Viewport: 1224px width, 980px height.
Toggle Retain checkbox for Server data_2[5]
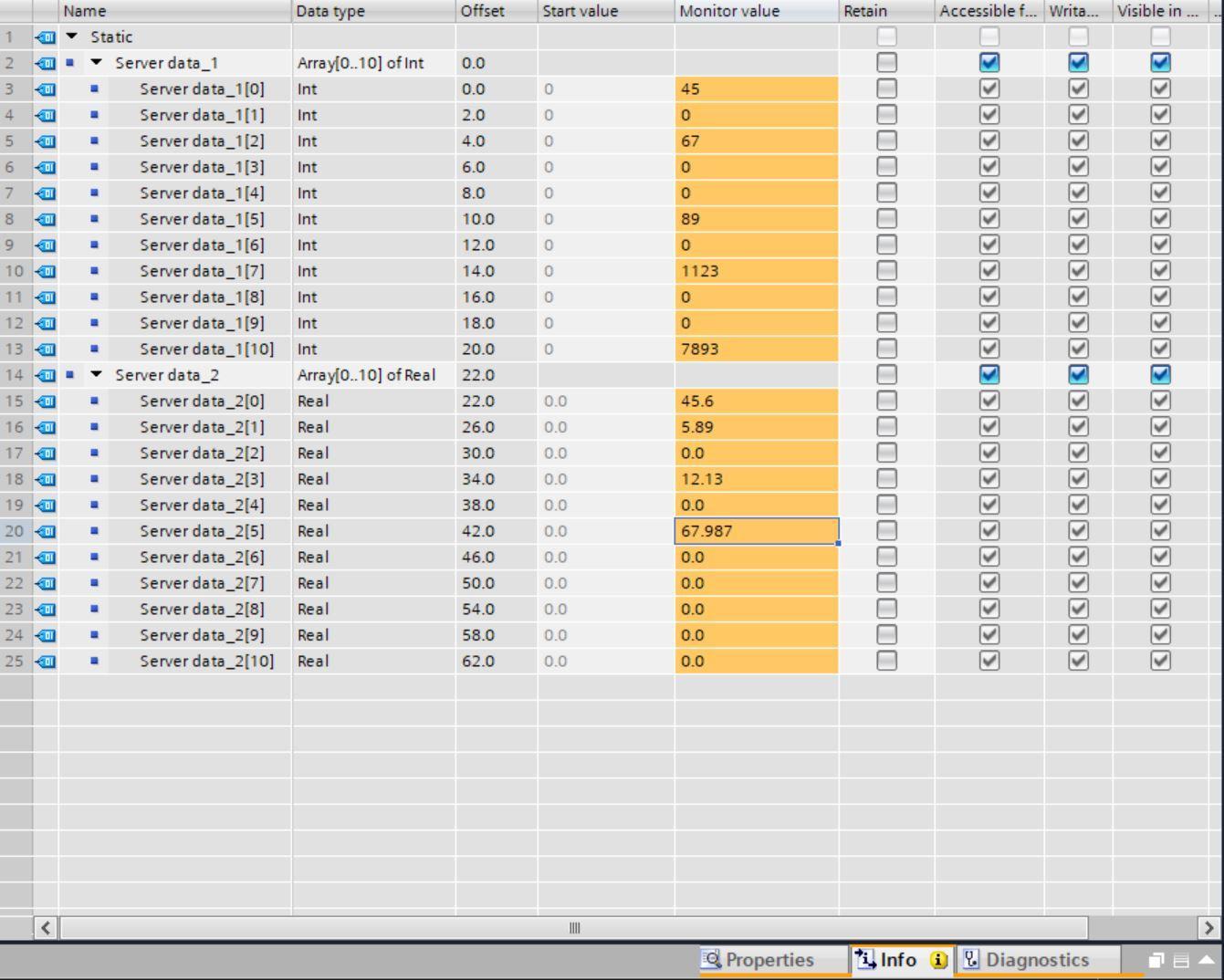pyautogui.click(x=886, y=531)
